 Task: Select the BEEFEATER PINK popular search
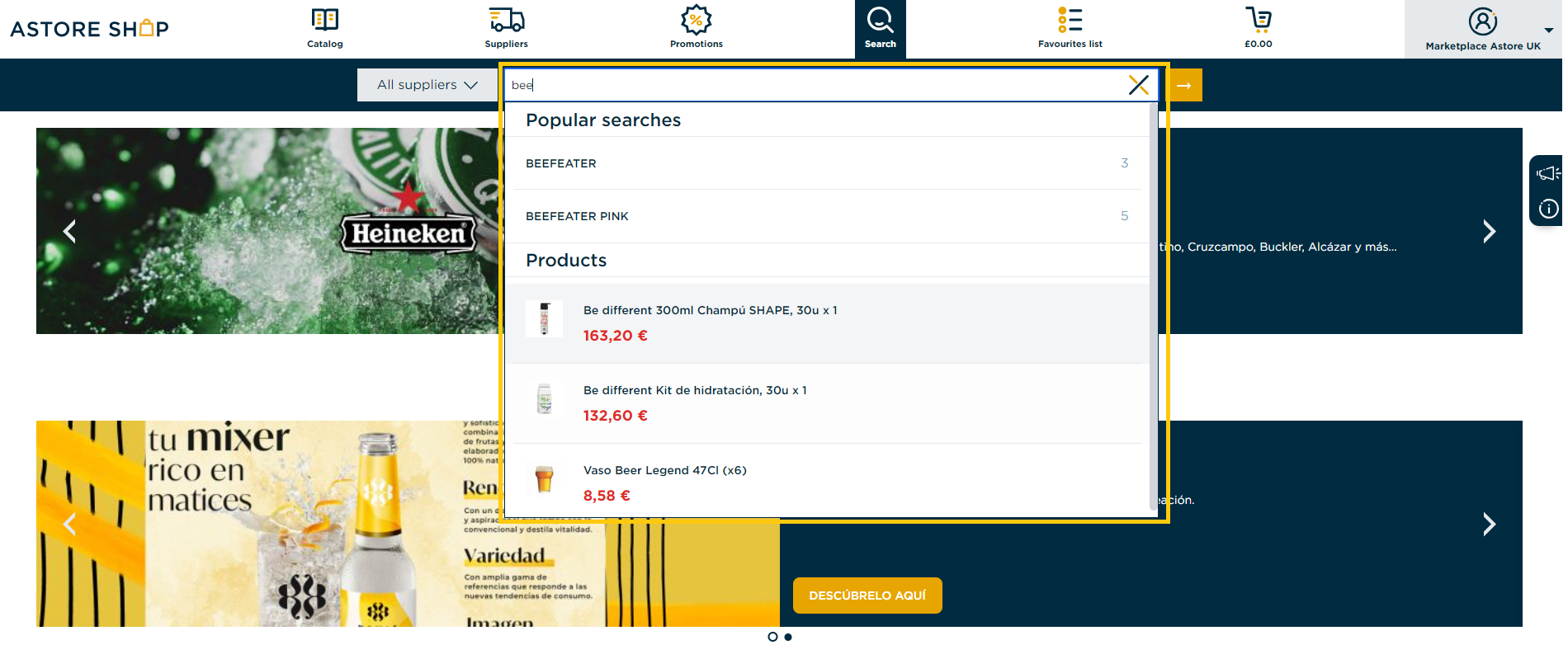click(x=827, y=216)
